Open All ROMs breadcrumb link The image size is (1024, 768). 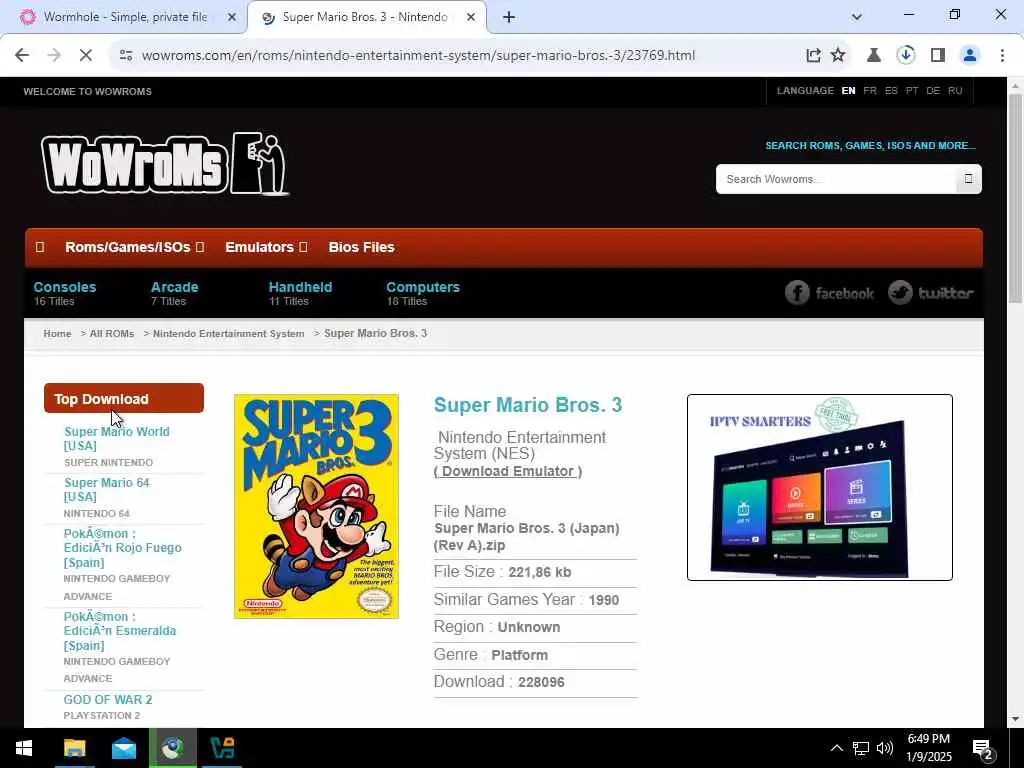[112, 334]
